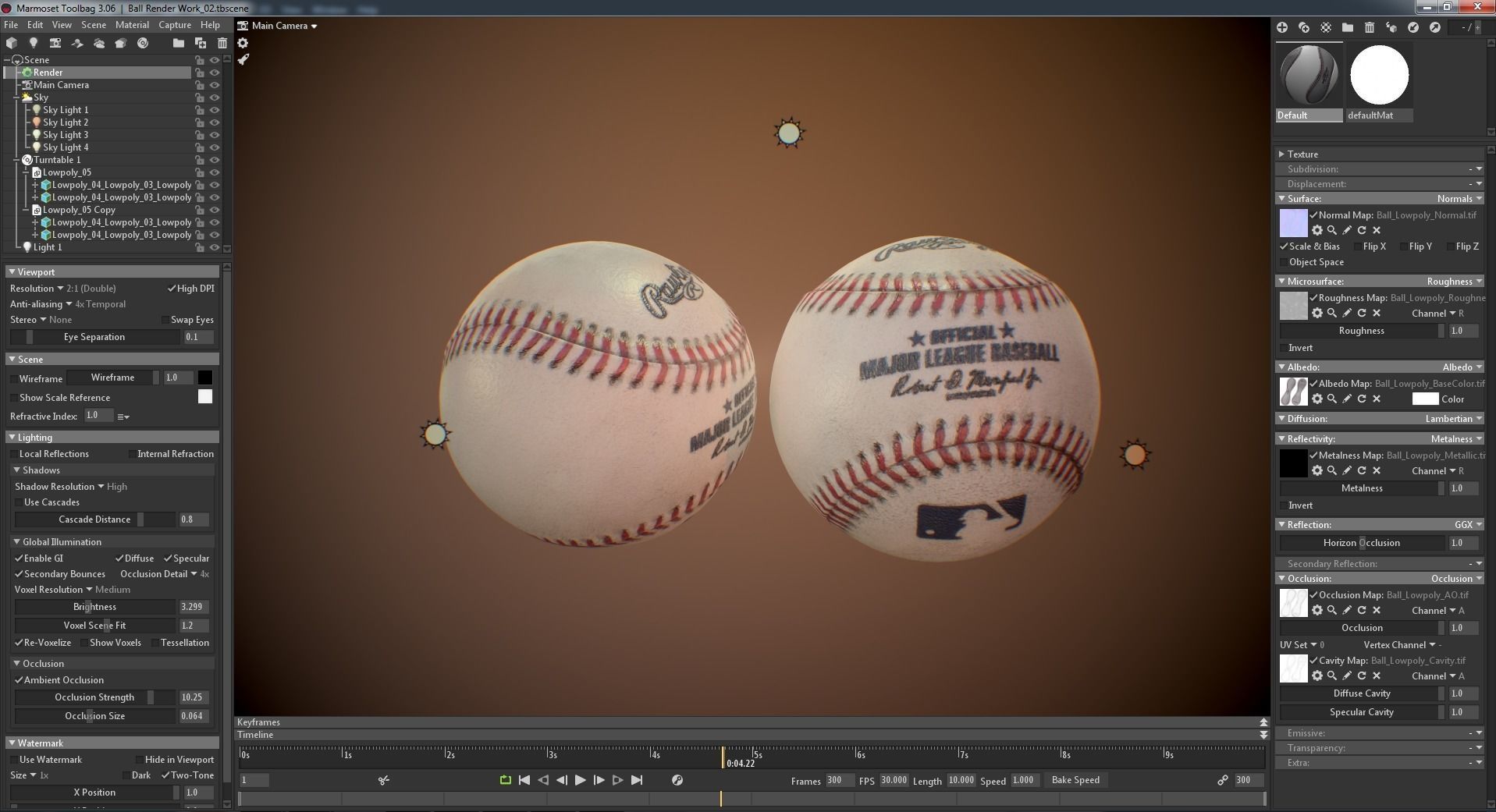
Task: Select the Lowpoly_05 Copy tree item
Action: point(79,210)
